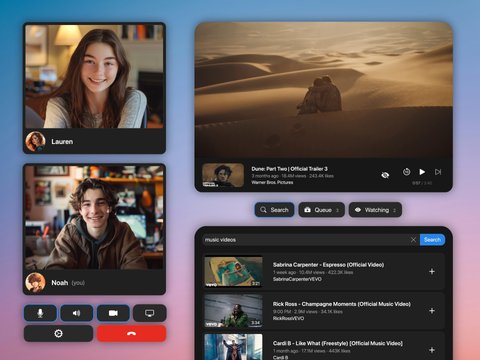Click the magnifier icon in Search tab
The image size is (480, 360).
(x=263, y=210)
